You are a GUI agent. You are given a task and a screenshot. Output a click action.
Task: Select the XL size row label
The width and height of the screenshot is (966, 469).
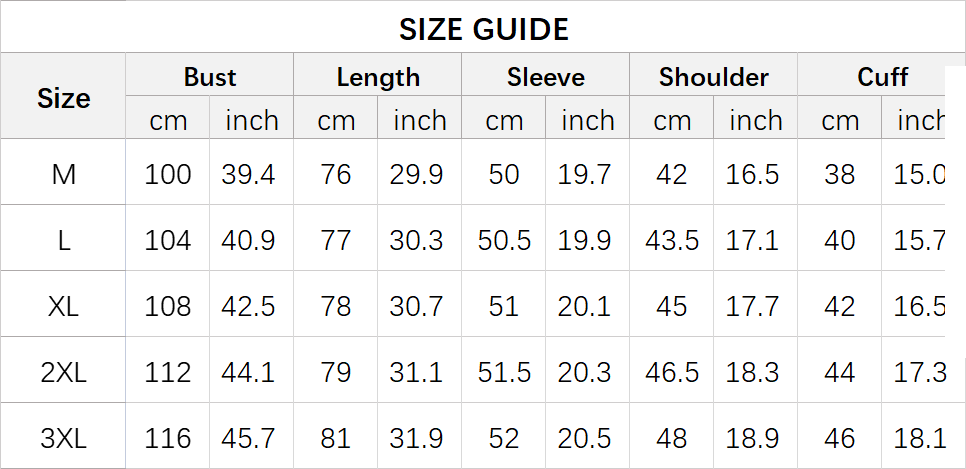click(x=64, y=306)
